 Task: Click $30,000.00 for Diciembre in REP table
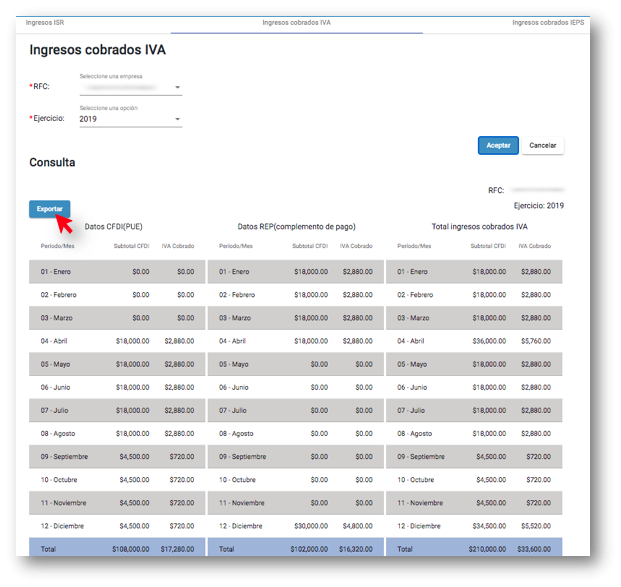pos(311,526)
